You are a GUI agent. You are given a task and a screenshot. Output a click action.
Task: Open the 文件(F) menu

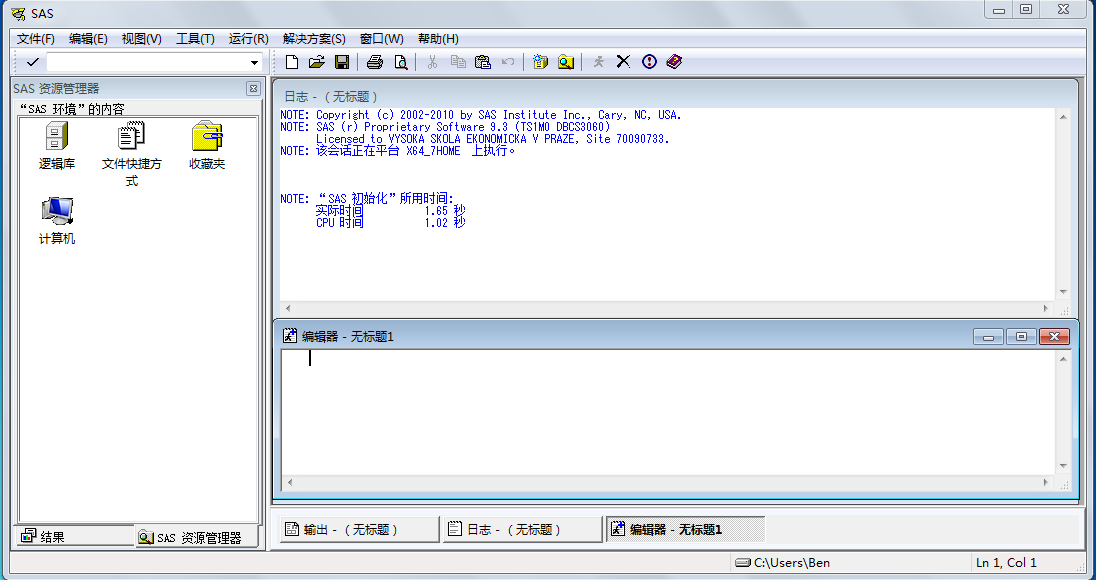click(x=36, y=39)
